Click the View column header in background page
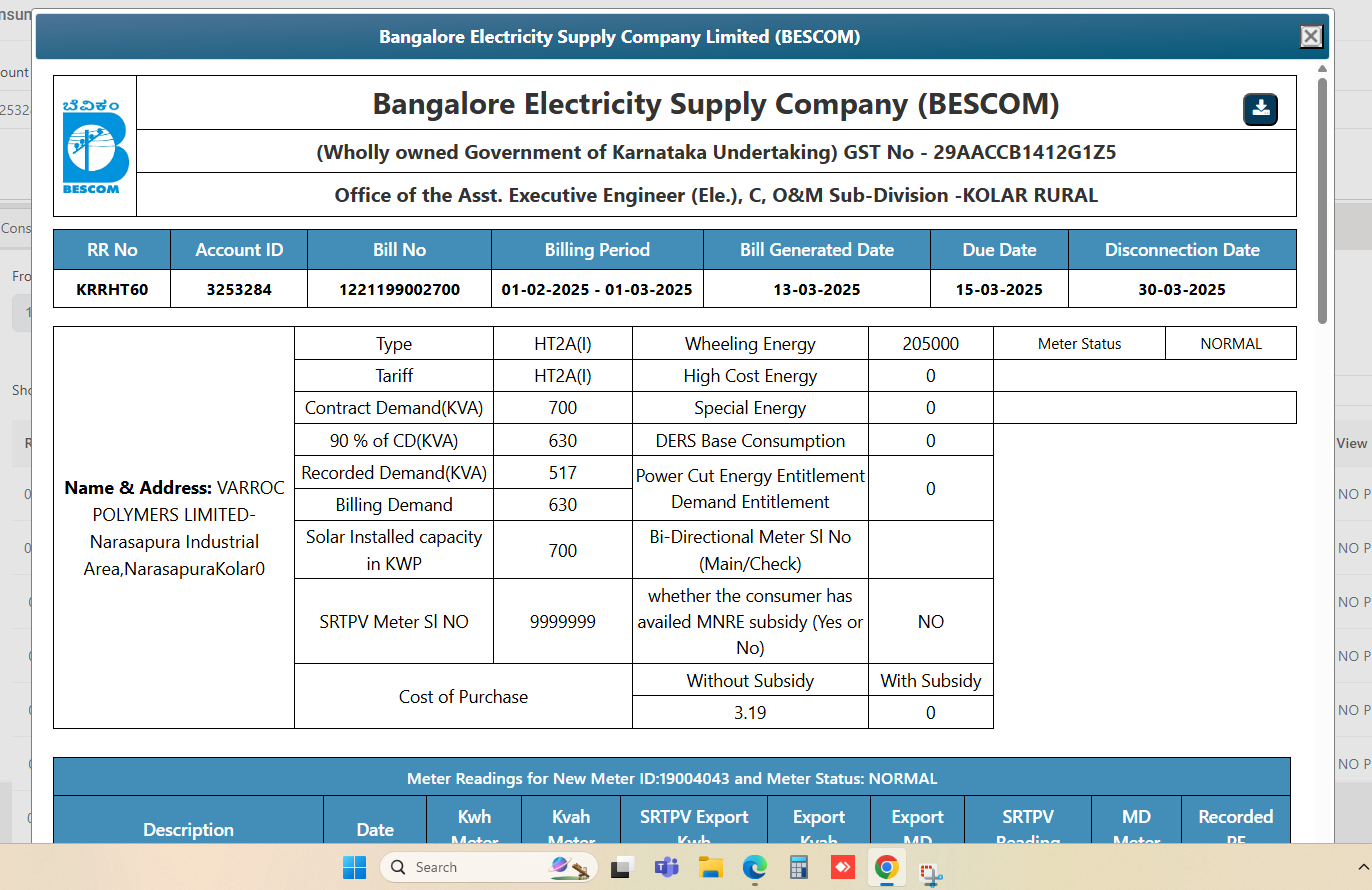This screenshot has width=1372, height=890. point(1351,443)
